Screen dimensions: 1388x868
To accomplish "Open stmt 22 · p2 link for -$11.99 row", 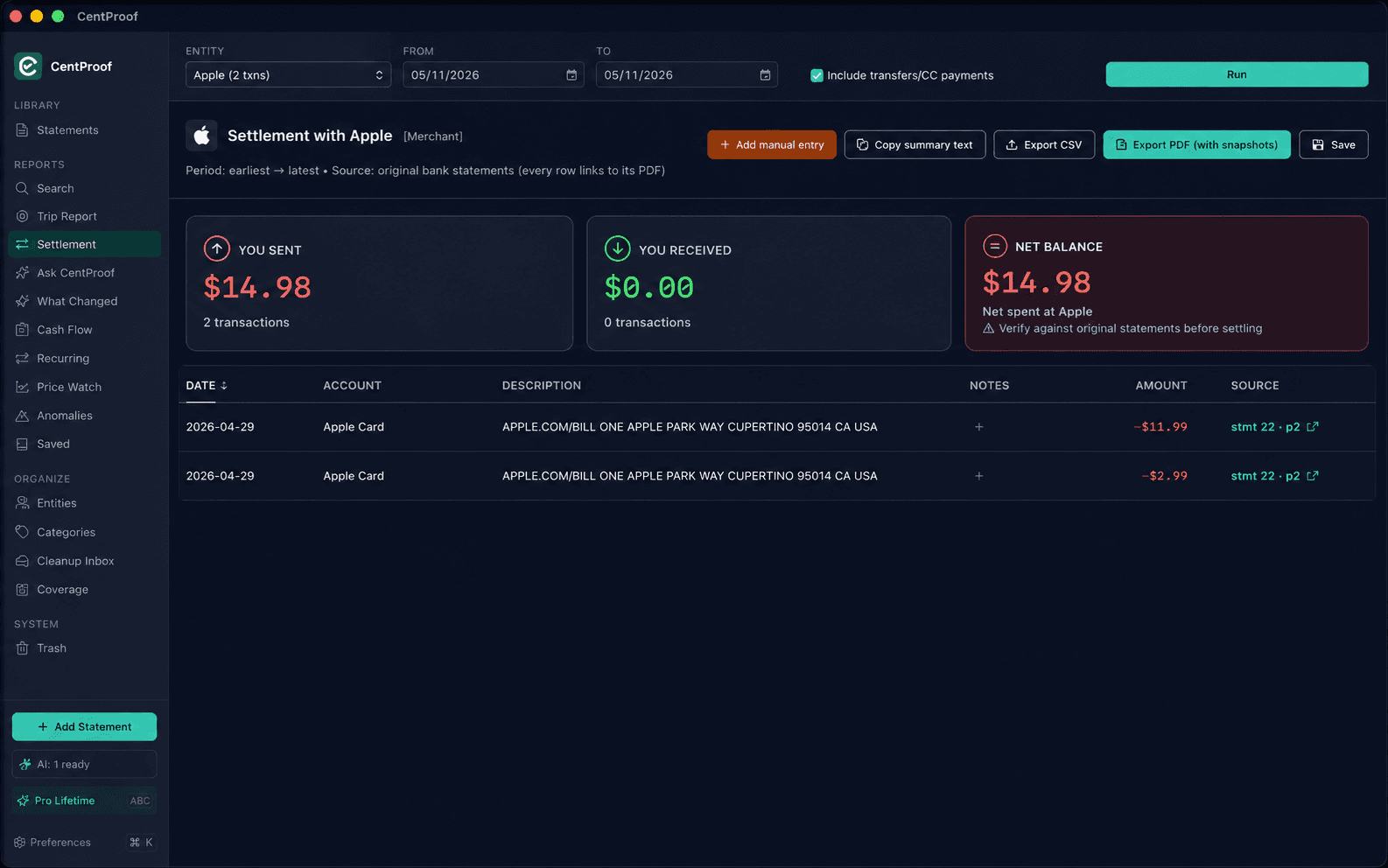I will 1274,427.
